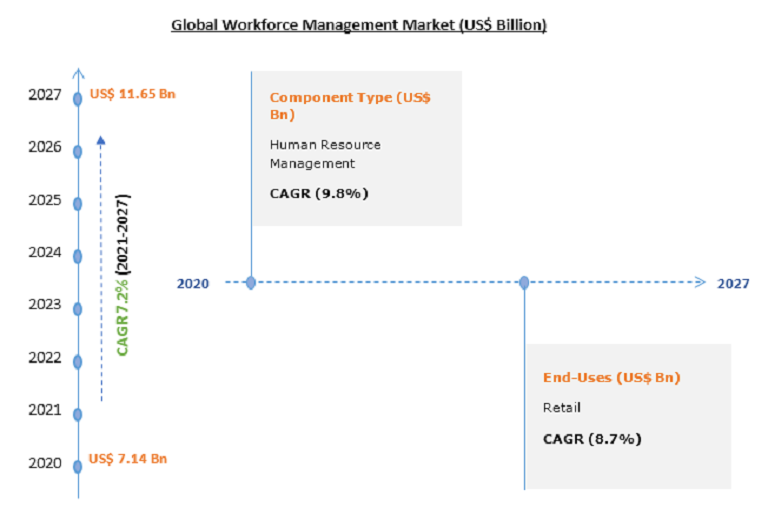This screenshot has height=512, width=768.
Task: Click the 2023 year label
Action: pos(45,304)
